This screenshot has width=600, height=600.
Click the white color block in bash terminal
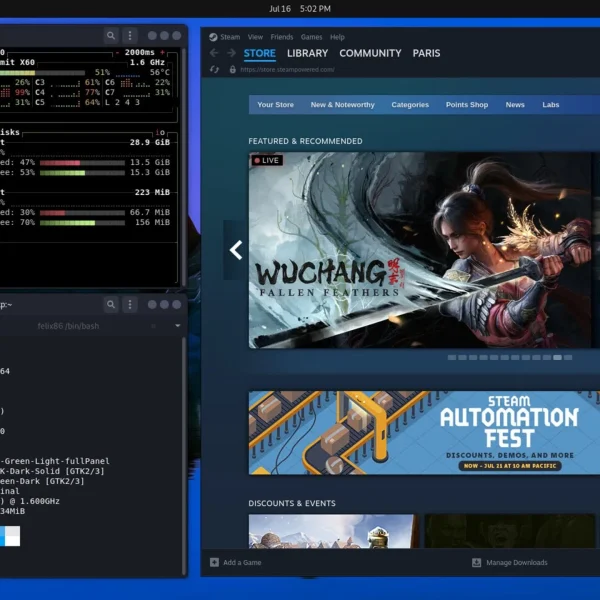point(13,536)
